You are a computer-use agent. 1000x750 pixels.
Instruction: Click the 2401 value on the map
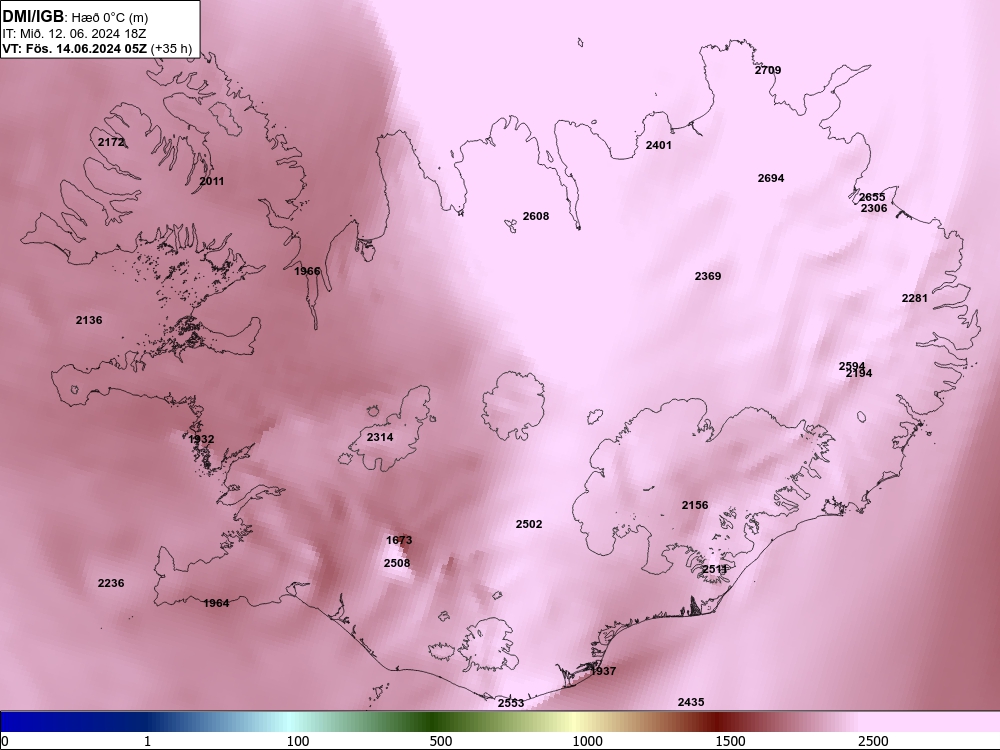tap(659, 145)
